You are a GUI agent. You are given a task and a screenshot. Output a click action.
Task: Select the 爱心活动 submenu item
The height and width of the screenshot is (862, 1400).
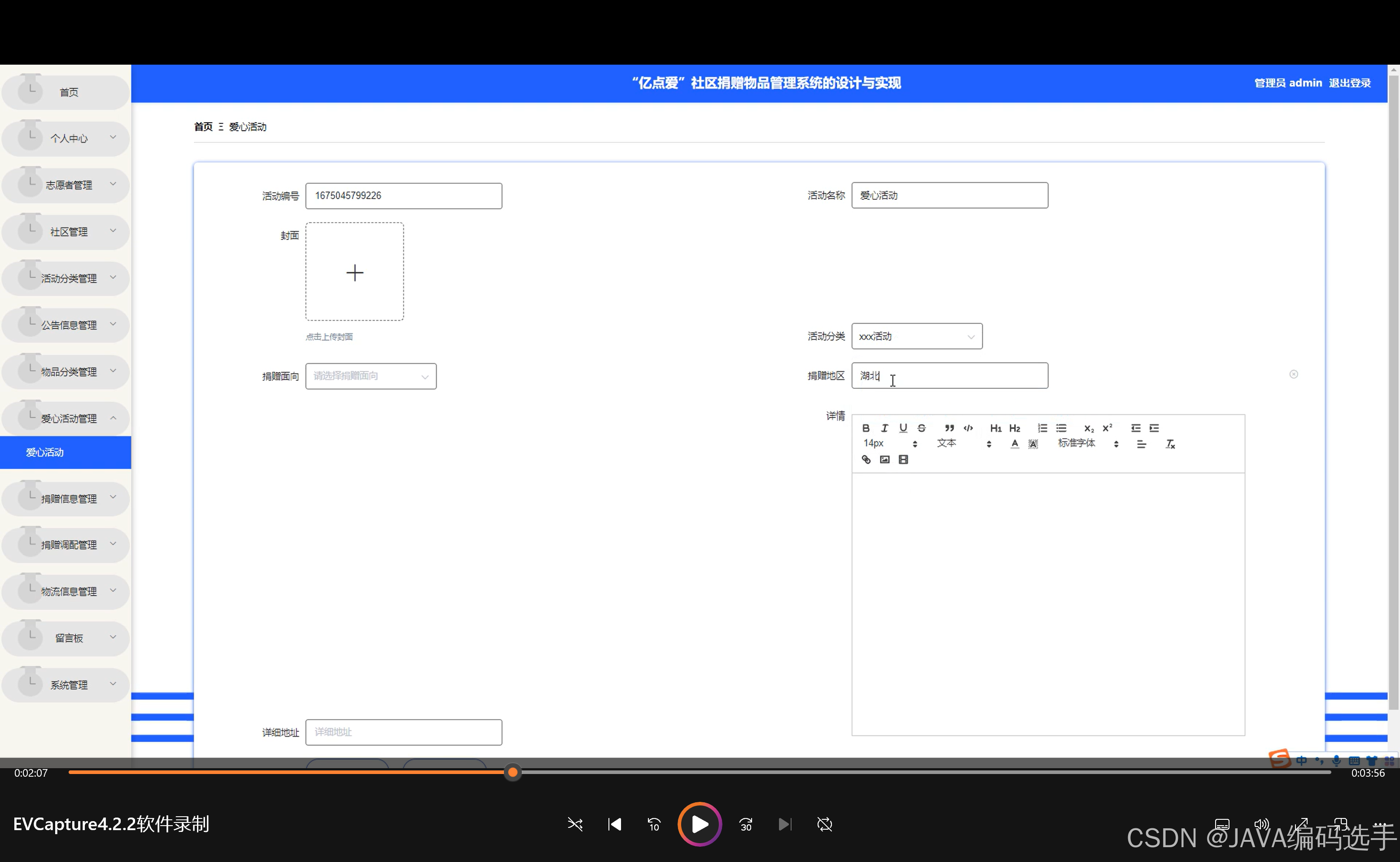66,452
